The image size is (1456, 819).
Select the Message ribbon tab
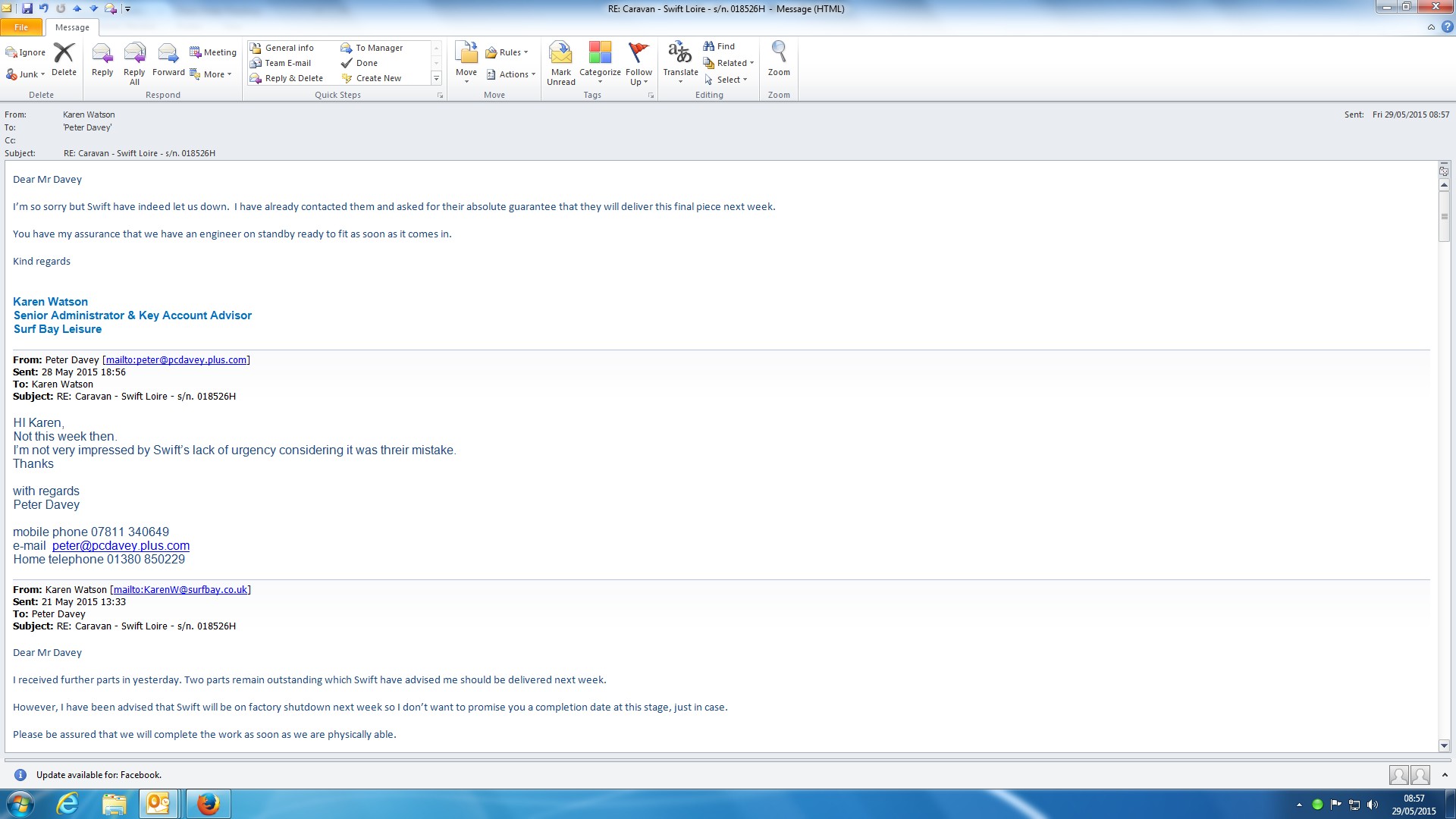pyautogui.click(x=72, y=27)
